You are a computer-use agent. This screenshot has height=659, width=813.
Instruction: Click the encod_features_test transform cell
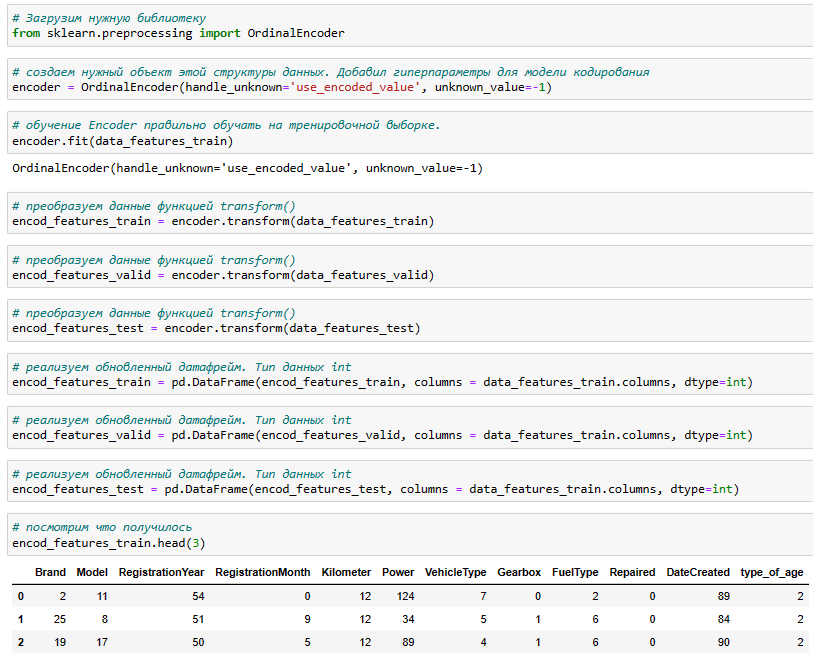(x=410, y=320)
